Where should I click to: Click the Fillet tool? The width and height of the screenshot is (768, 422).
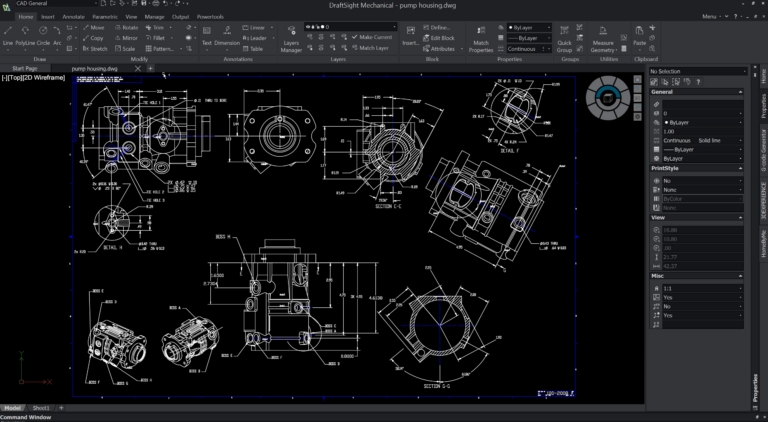point(155,38)
